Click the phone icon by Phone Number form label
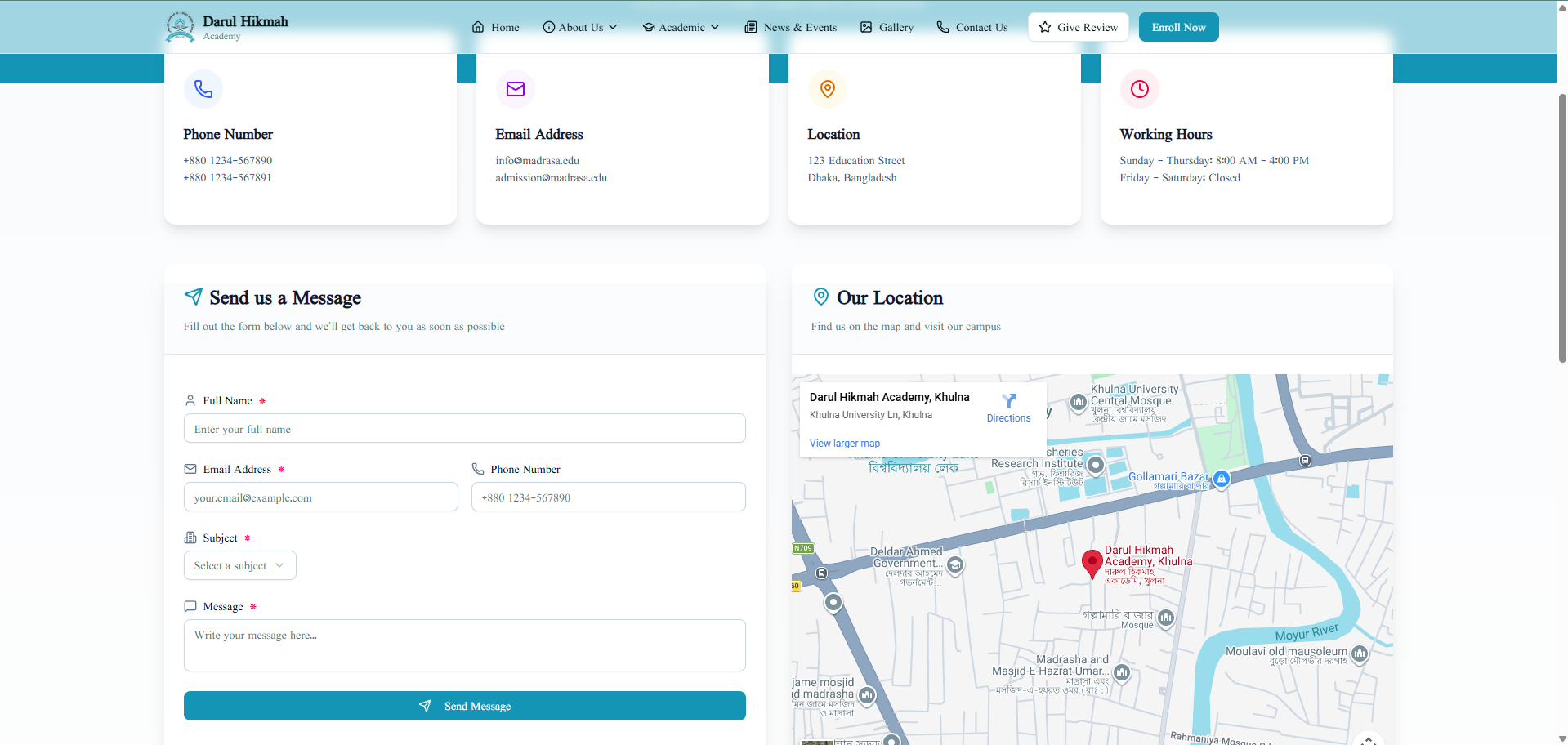Viewport: 1568px width, 745px height. [478, 469]
